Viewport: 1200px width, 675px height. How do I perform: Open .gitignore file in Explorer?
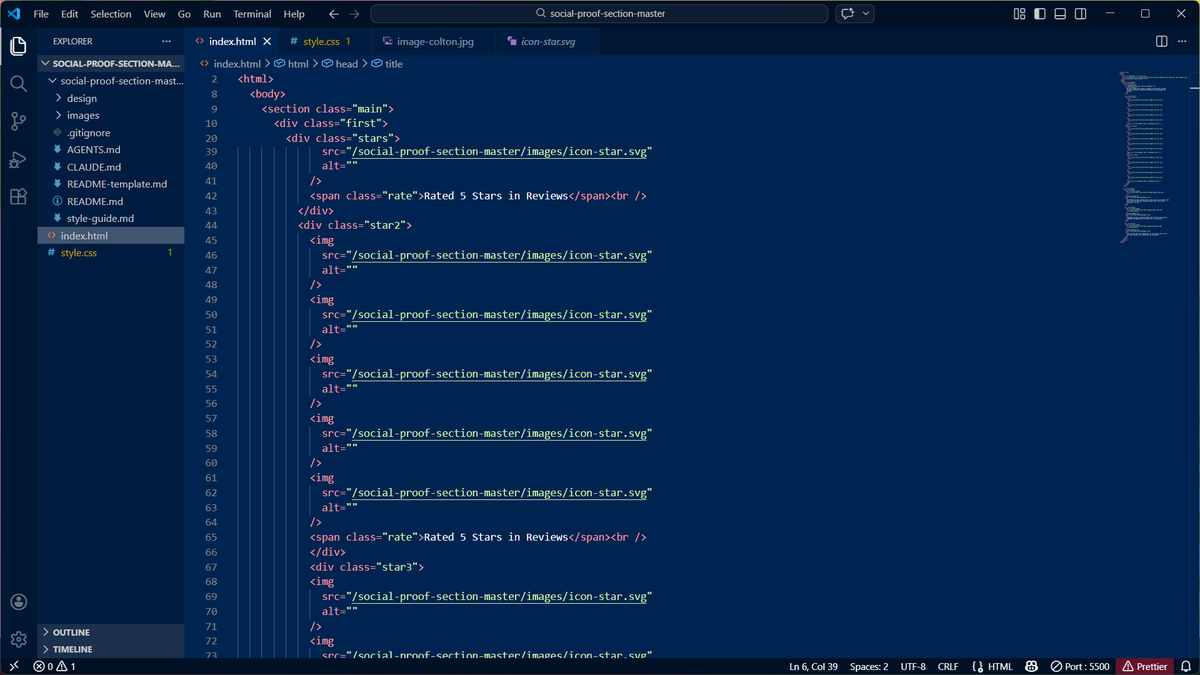tap(111, 132)
